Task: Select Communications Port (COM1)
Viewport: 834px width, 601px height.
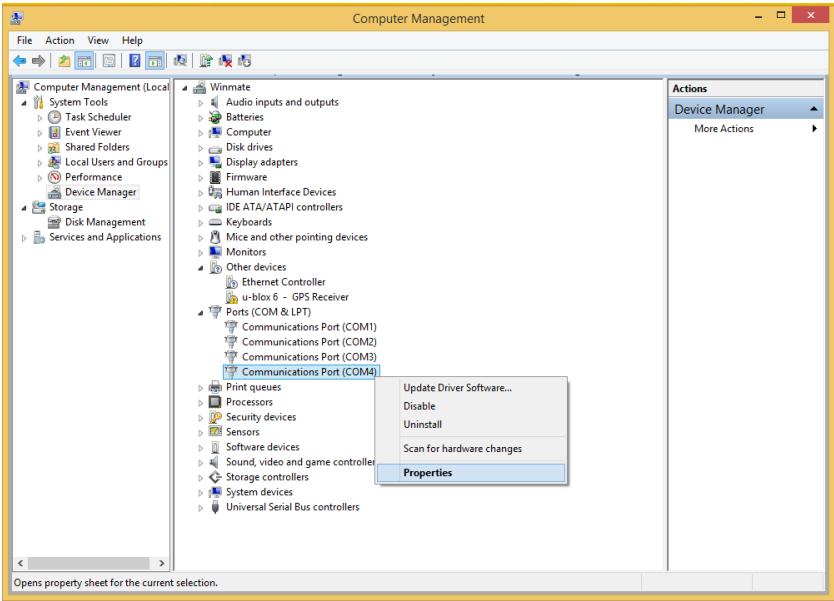Action: pyautogui.click(x=309, y=327)
